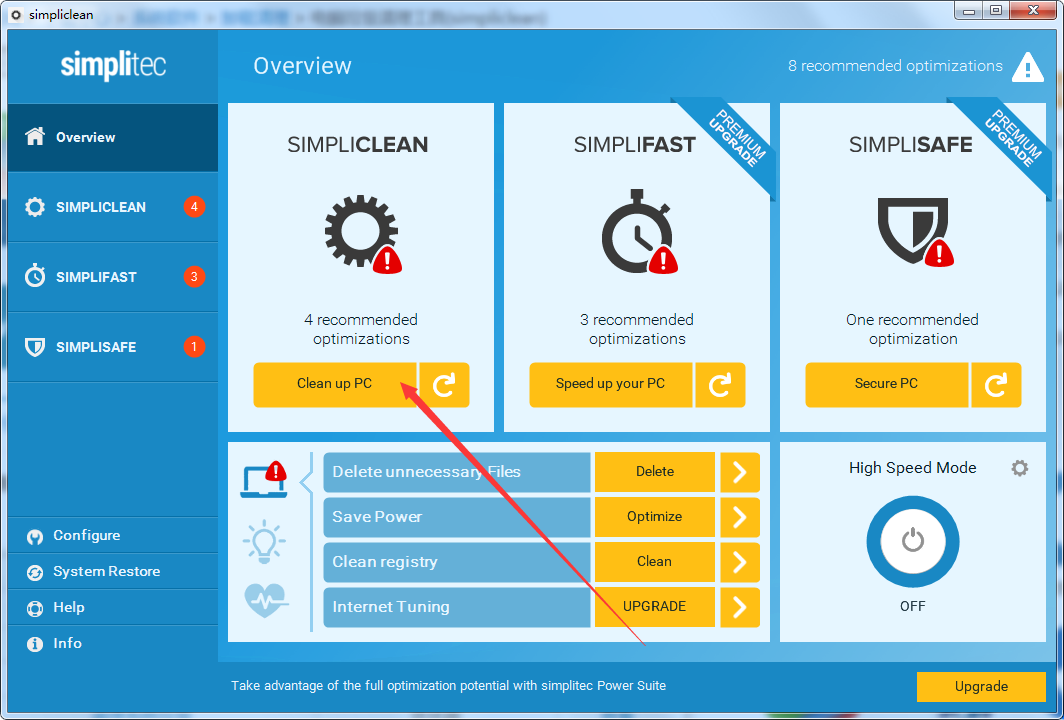The image size is (1064, 720).
Task: Expand the Save Power chevron arrow
Action: pyautogui.click(x=740, y=517)
